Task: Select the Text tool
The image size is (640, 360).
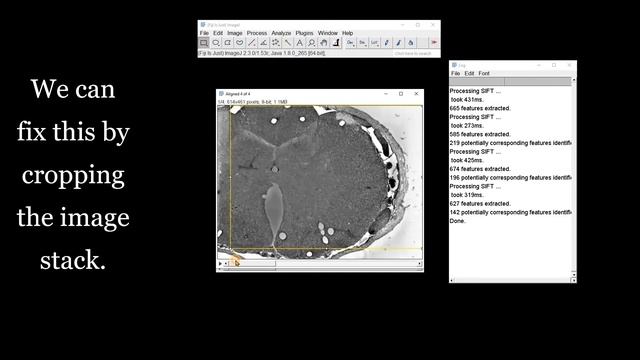Action: tap(300, 43)
